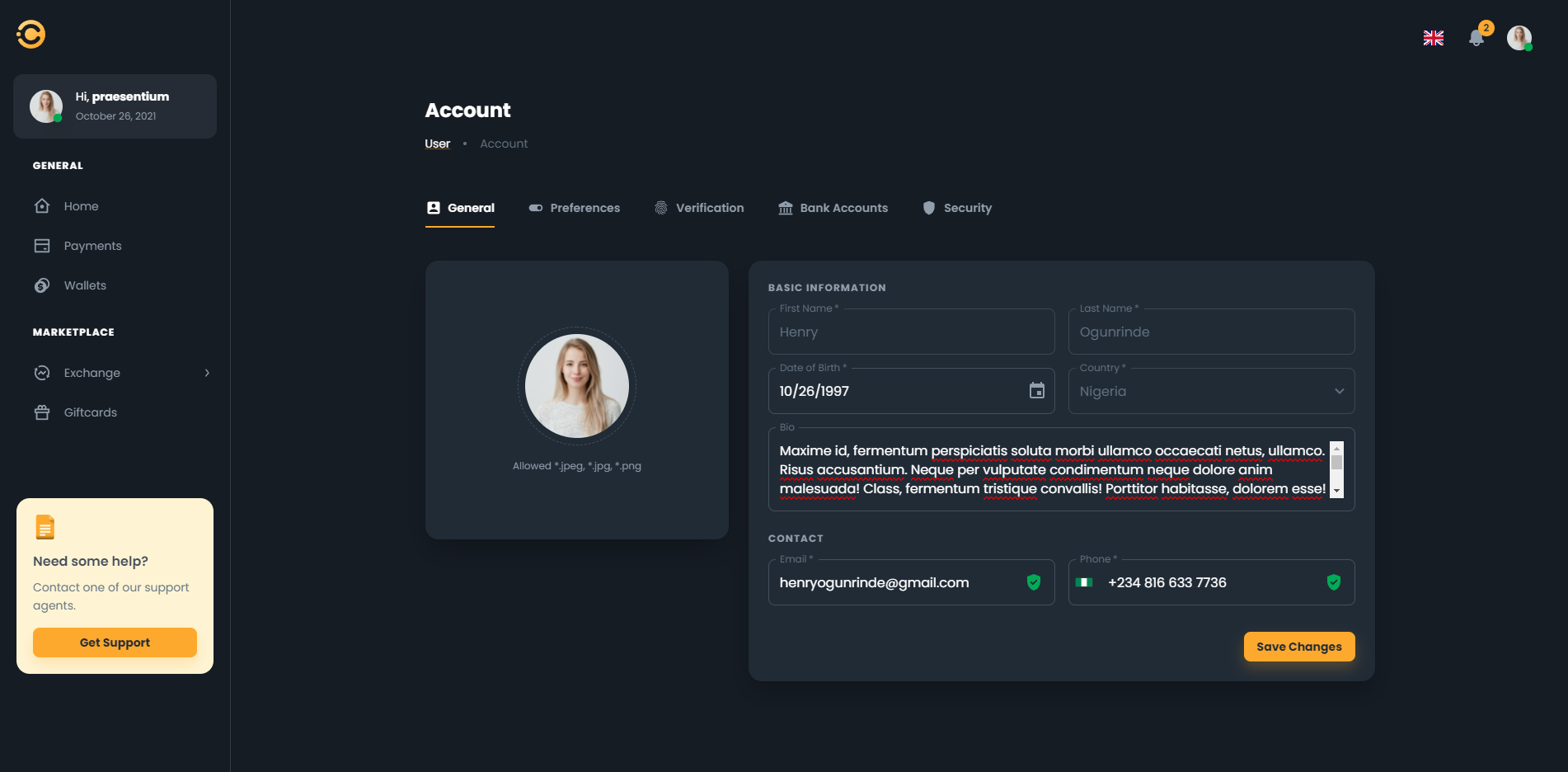
Task: Click the Home icon in the sidebar
Action: [x=42, y=206]
